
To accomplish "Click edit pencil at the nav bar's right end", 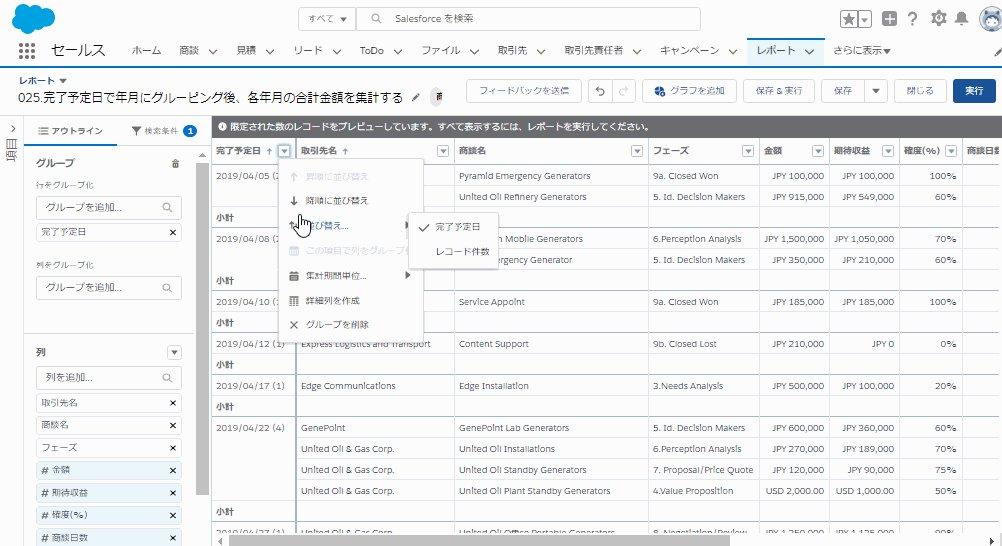I will point(998,51).
